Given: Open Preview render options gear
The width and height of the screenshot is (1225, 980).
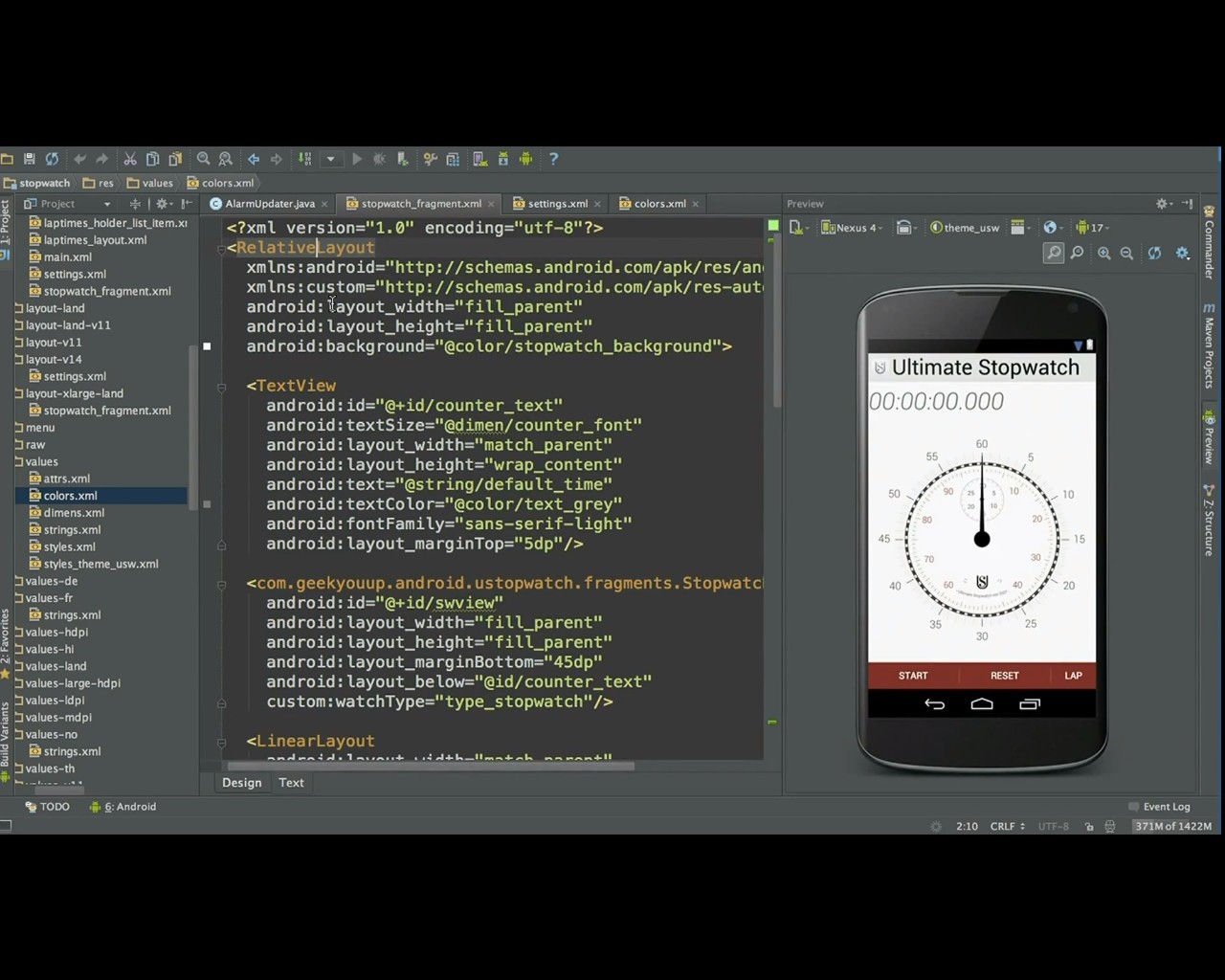Looking at the screenshot, I should pos(1183,253).
